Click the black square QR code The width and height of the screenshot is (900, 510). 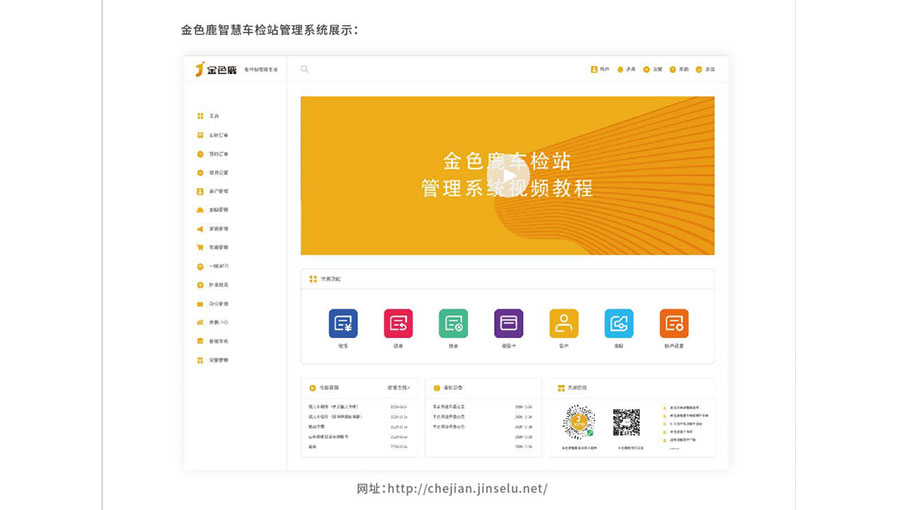[x=626, y=423]
